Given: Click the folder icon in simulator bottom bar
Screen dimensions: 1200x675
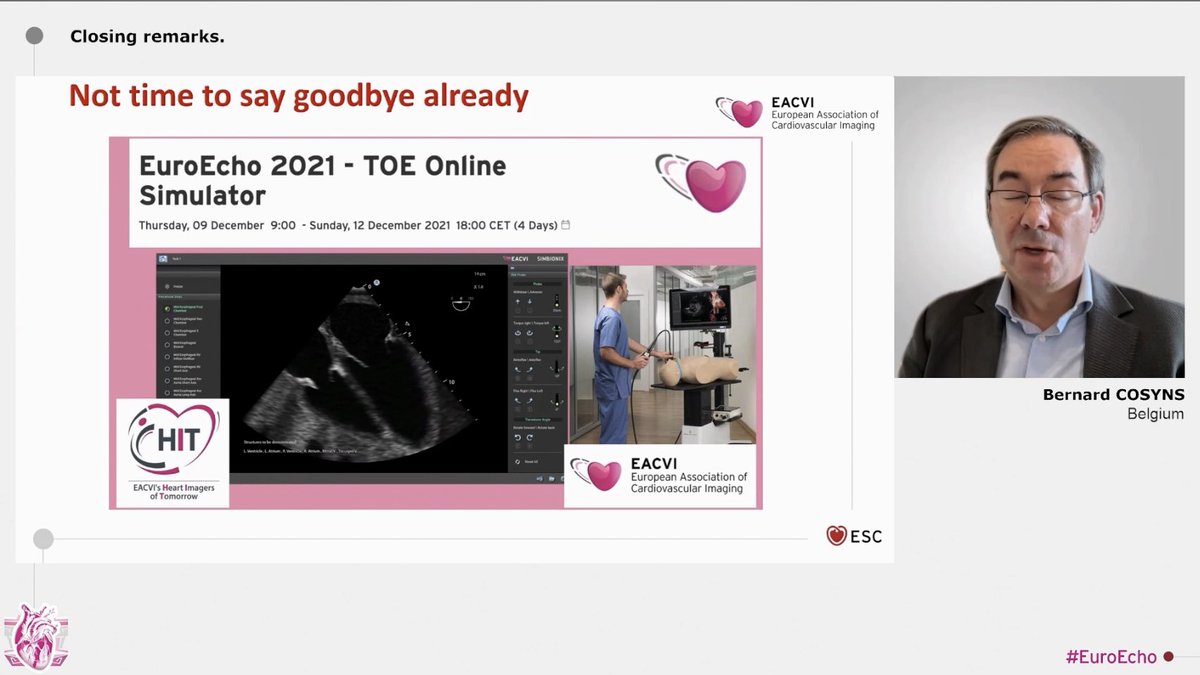Looking at the screenshot, I should (x=551, y=478).
